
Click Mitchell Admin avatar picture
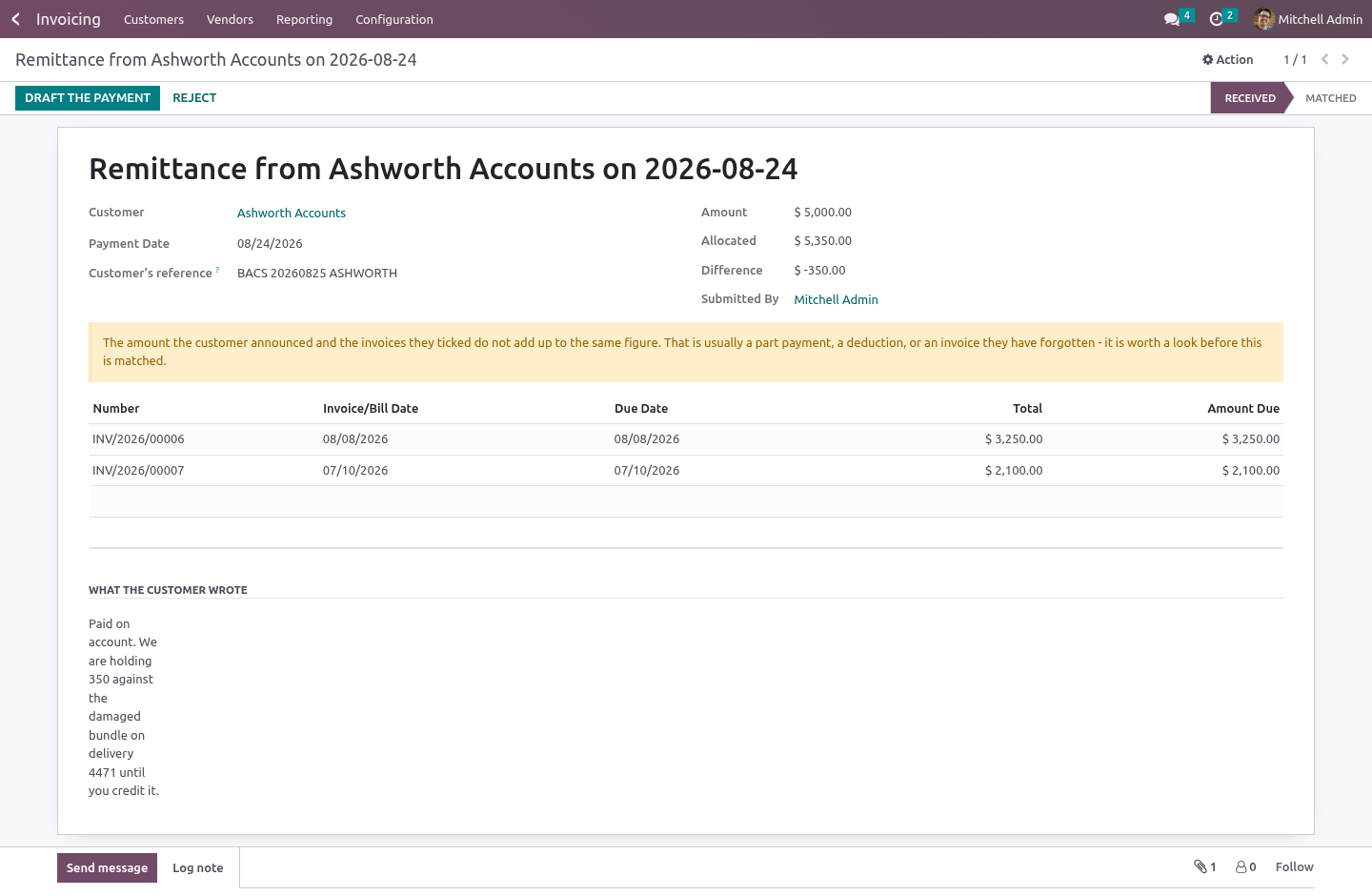[x=1264, y=19]
